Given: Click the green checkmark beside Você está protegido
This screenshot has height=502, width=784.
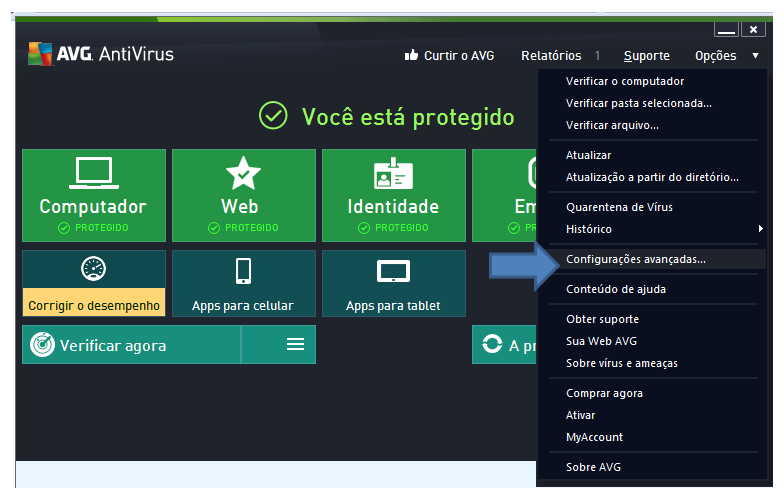Looking at the screenshot, I should 273,116.
